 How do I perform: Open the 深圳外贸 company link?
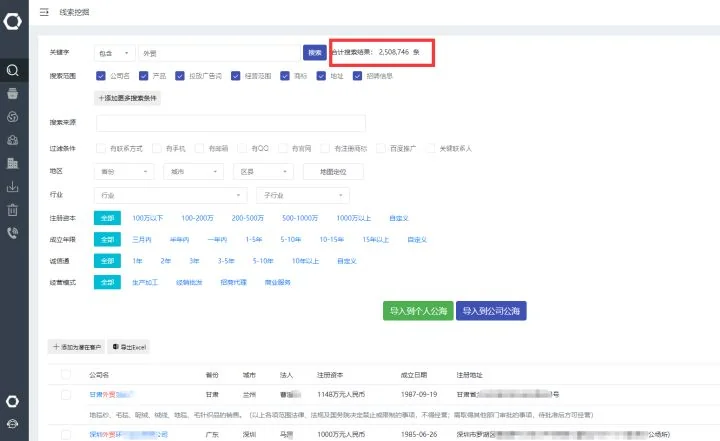tap(129, 435)
